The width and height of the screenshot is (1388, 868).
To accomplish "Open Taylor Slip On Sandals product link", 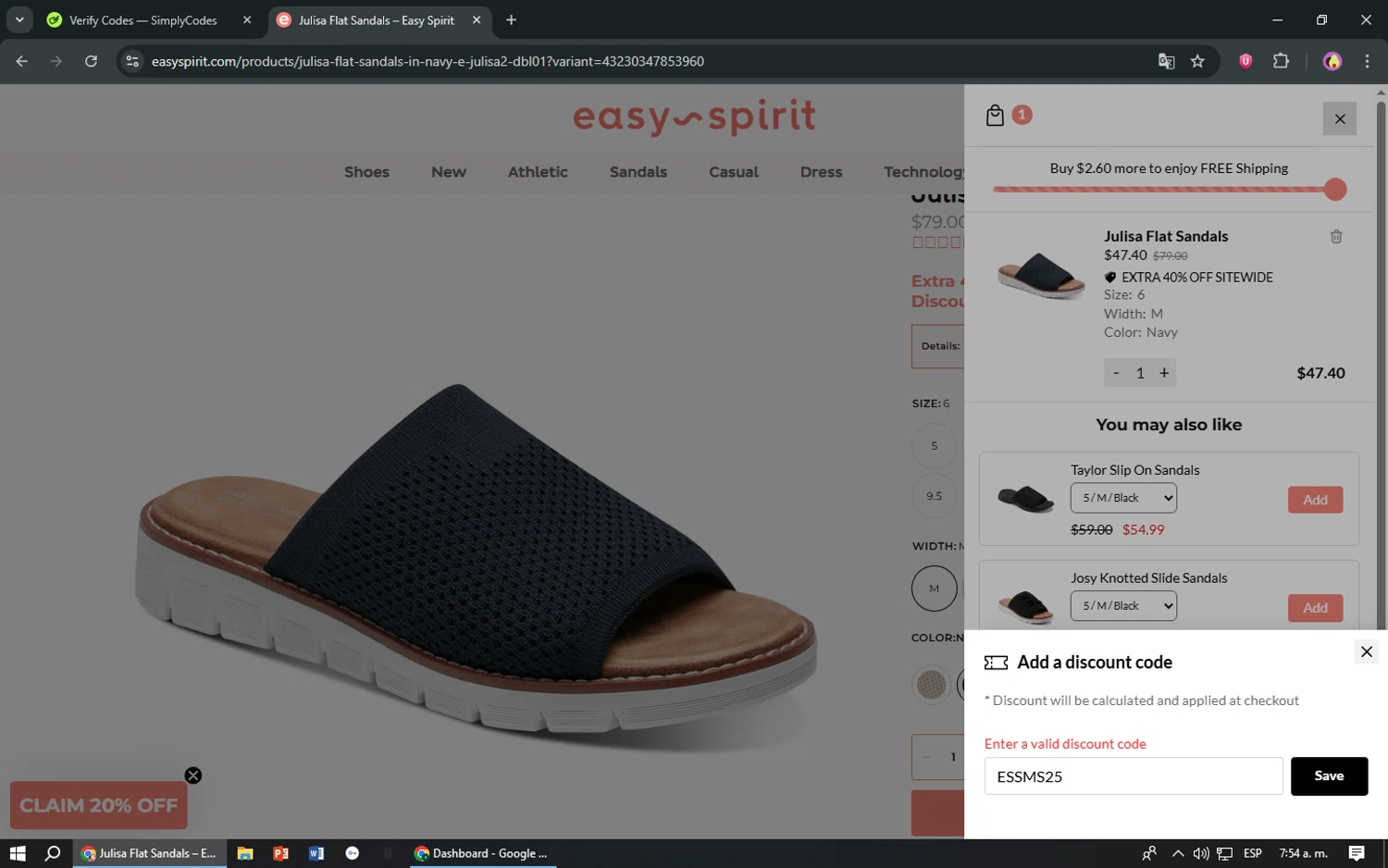I will pos(1134,470).
